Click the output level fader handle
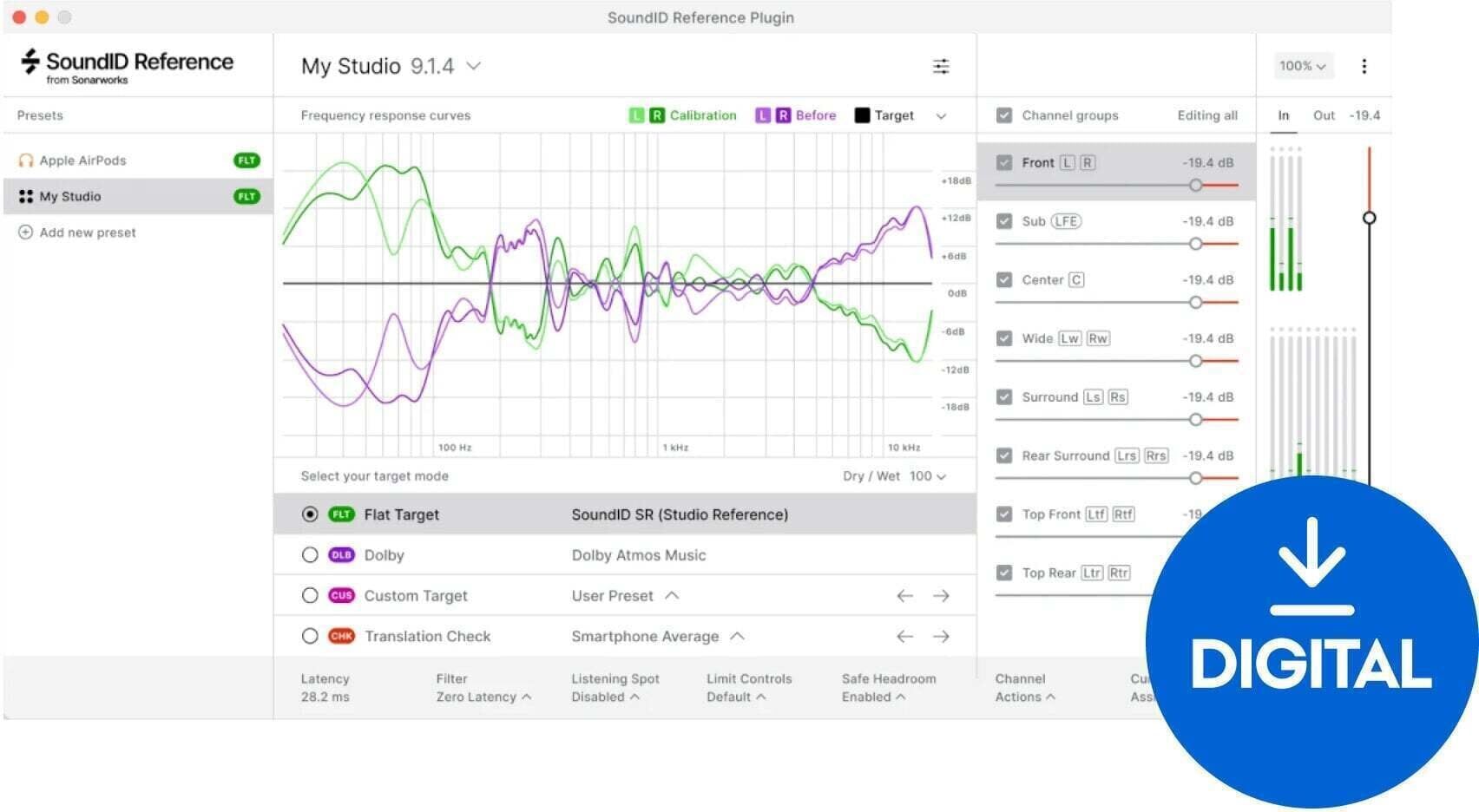This screenshot has height=812, width=1479. (x=1369, y=218)
